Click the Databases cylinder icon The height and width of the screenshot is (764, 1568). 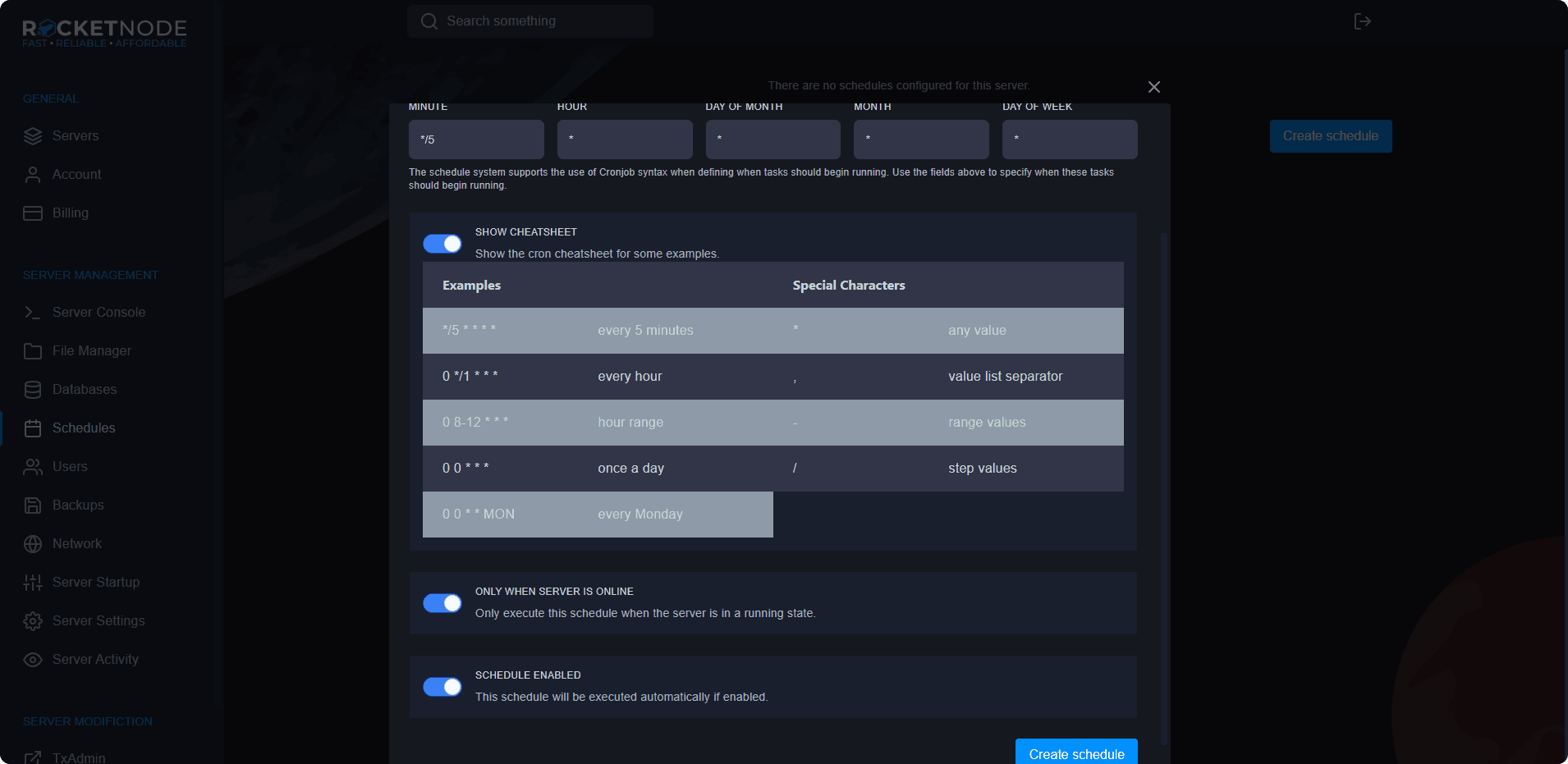coord(33,390)
